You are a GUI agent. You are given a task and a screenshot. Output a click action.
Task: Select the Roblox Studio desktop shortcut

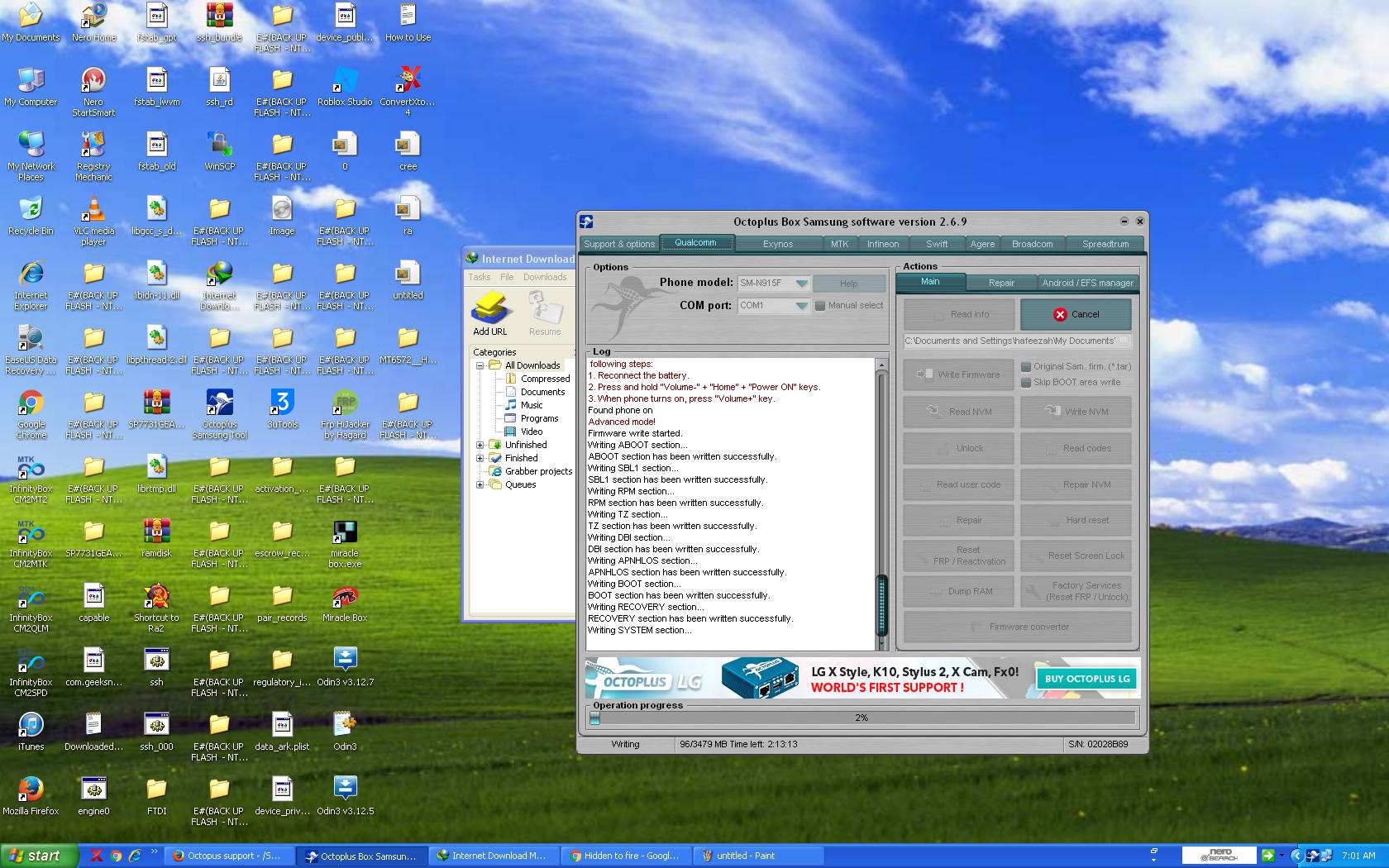click(x=345, y=87)
